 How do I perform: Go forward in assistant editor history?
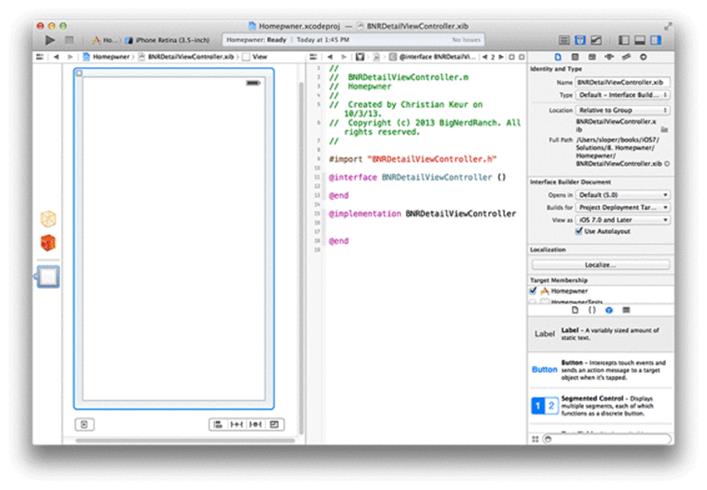pyautogui.click(x=344, y=57)
